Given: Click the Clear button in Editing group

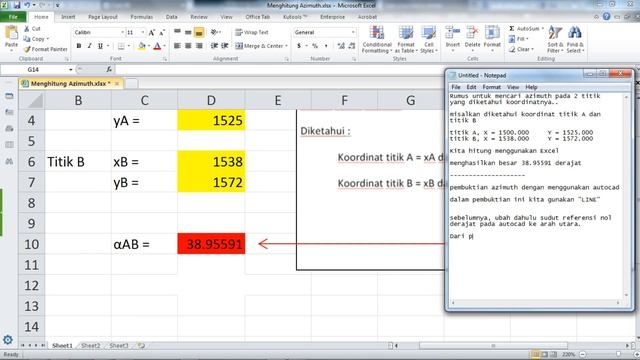Looking at the screenshot, I should (521, 49).
